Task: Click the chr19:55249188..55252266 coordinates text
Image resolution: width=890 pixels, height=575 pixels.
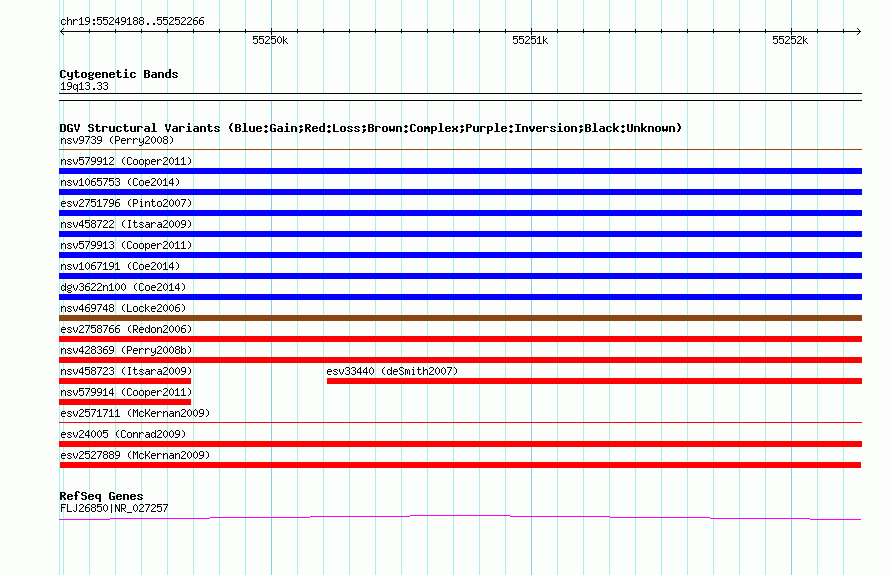Action: (x=132, y=22)
